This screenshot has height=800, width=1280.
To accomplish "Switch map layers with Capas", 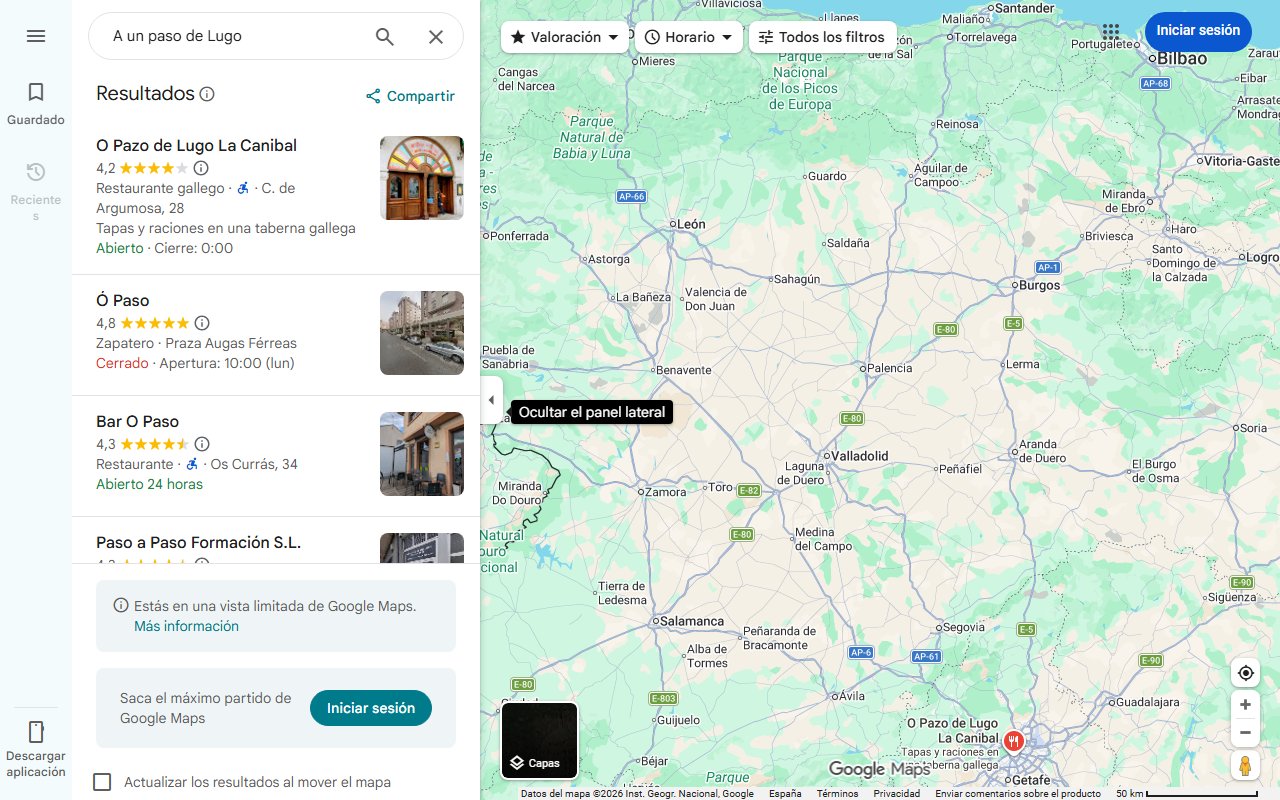I will point(539,741).
